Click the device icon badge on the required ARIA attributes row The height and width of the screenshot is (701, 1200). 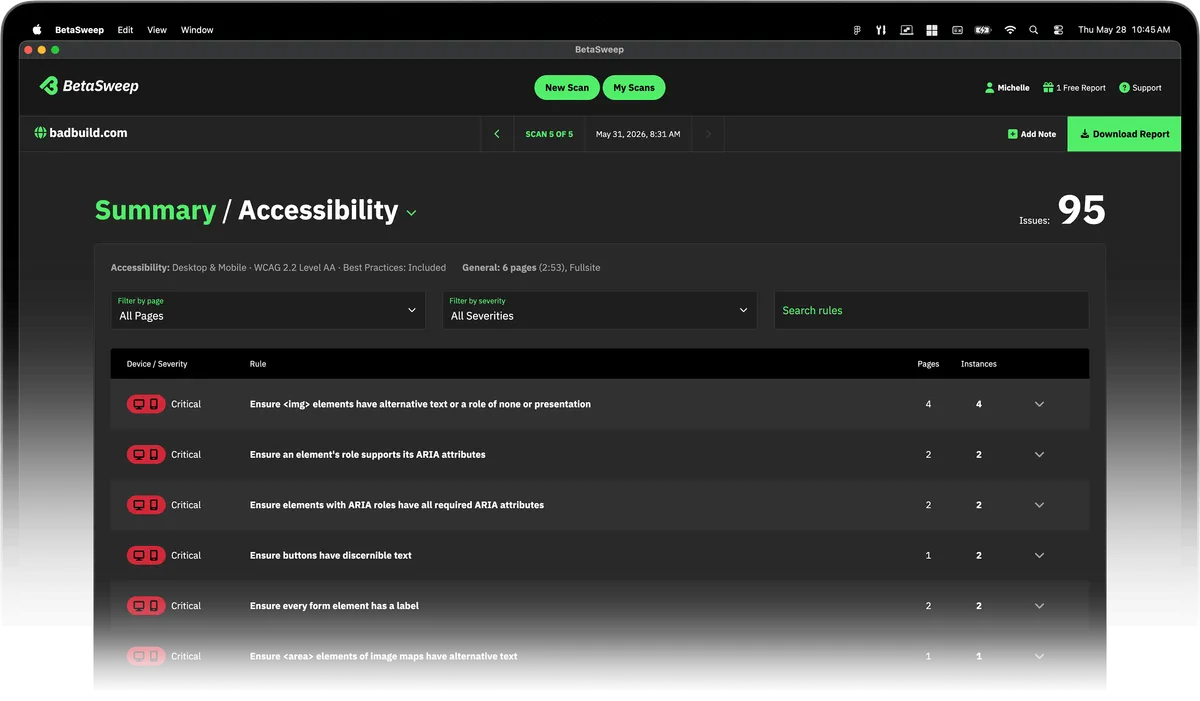pos(146,505)
